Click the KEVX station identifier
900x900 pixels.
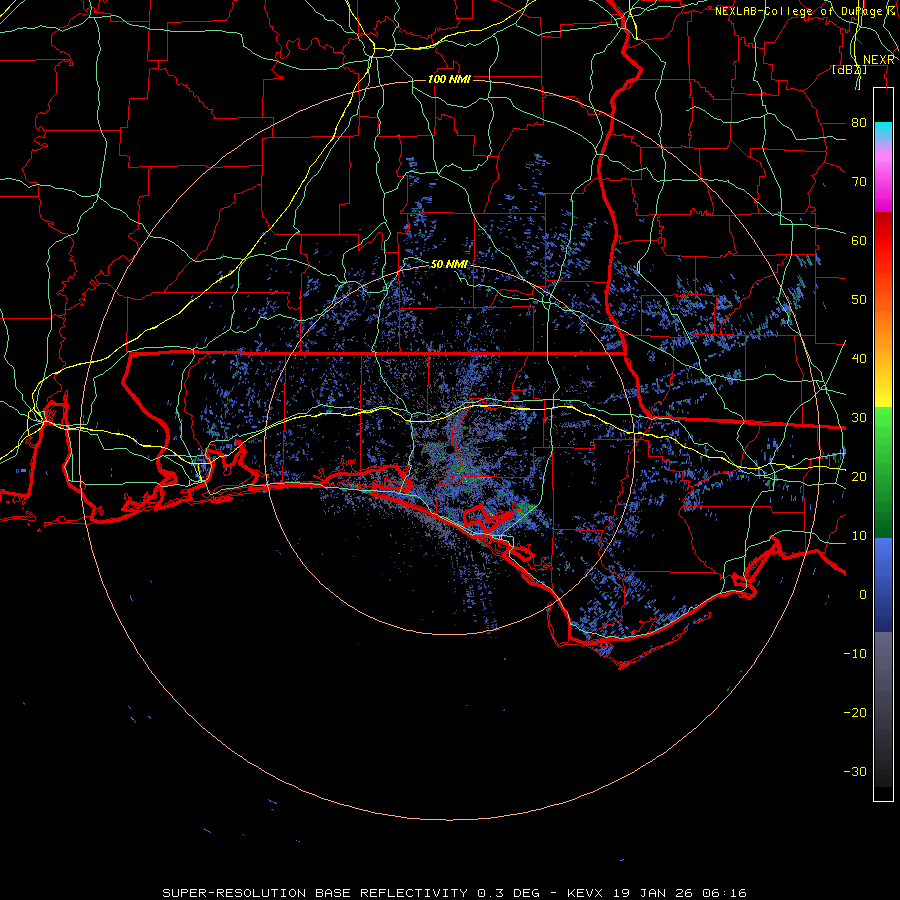(585, 893)
